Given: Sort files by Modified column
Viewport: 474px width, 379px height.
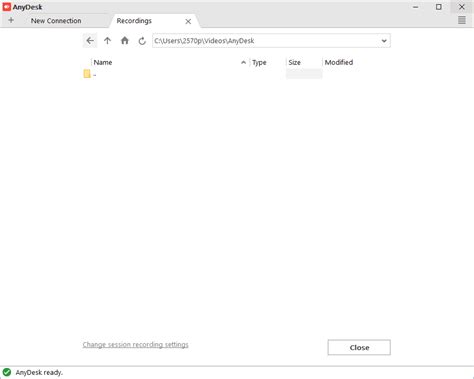Looking at the screenshot, I should tap(339, 62).
